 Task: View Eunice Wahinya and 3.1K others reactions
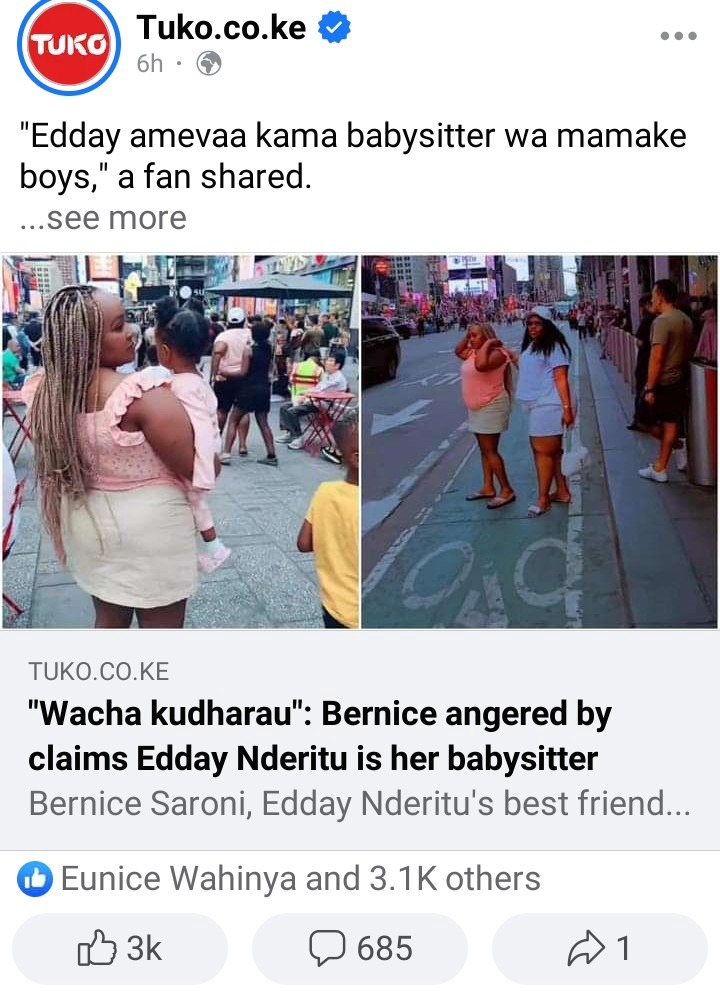[300, 879]
